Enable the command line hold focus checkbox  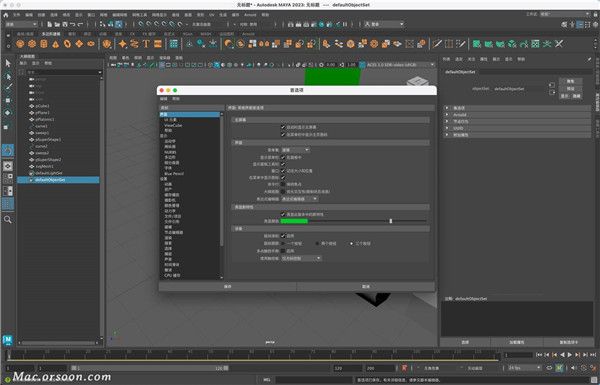pos(283,184)
